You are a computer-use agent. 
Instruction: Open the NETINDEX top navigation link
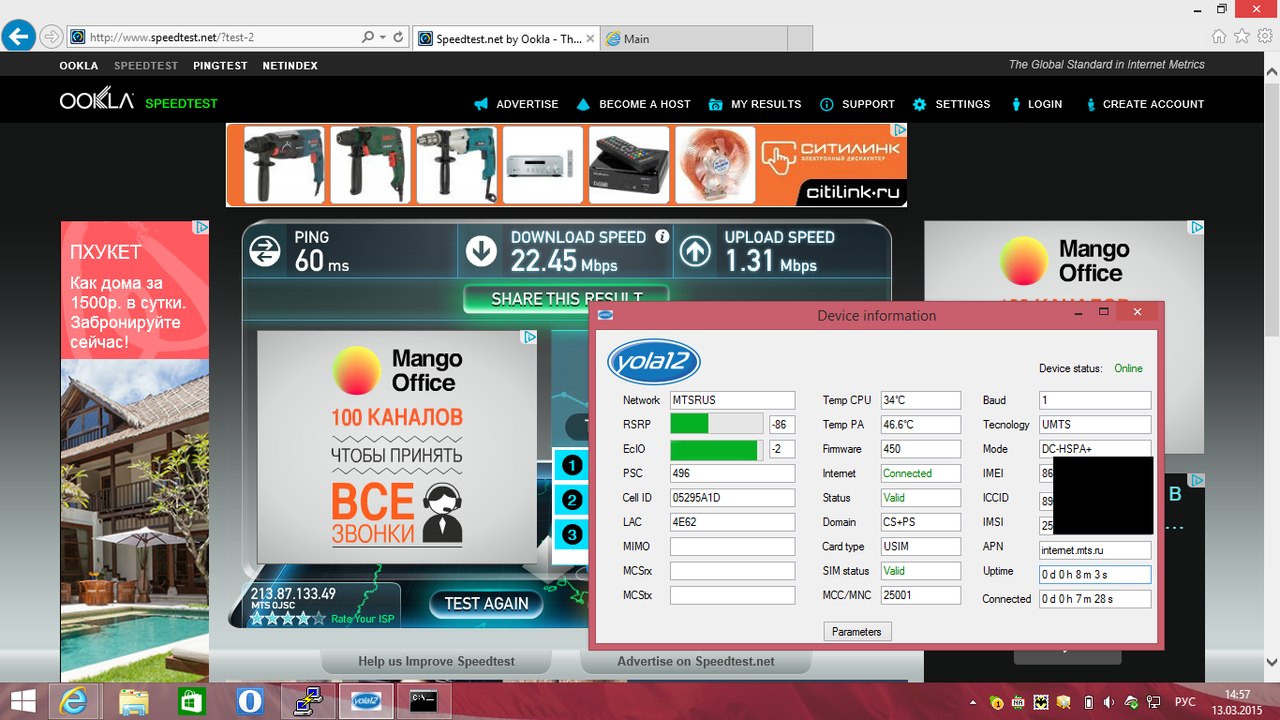tap(290, 66)
